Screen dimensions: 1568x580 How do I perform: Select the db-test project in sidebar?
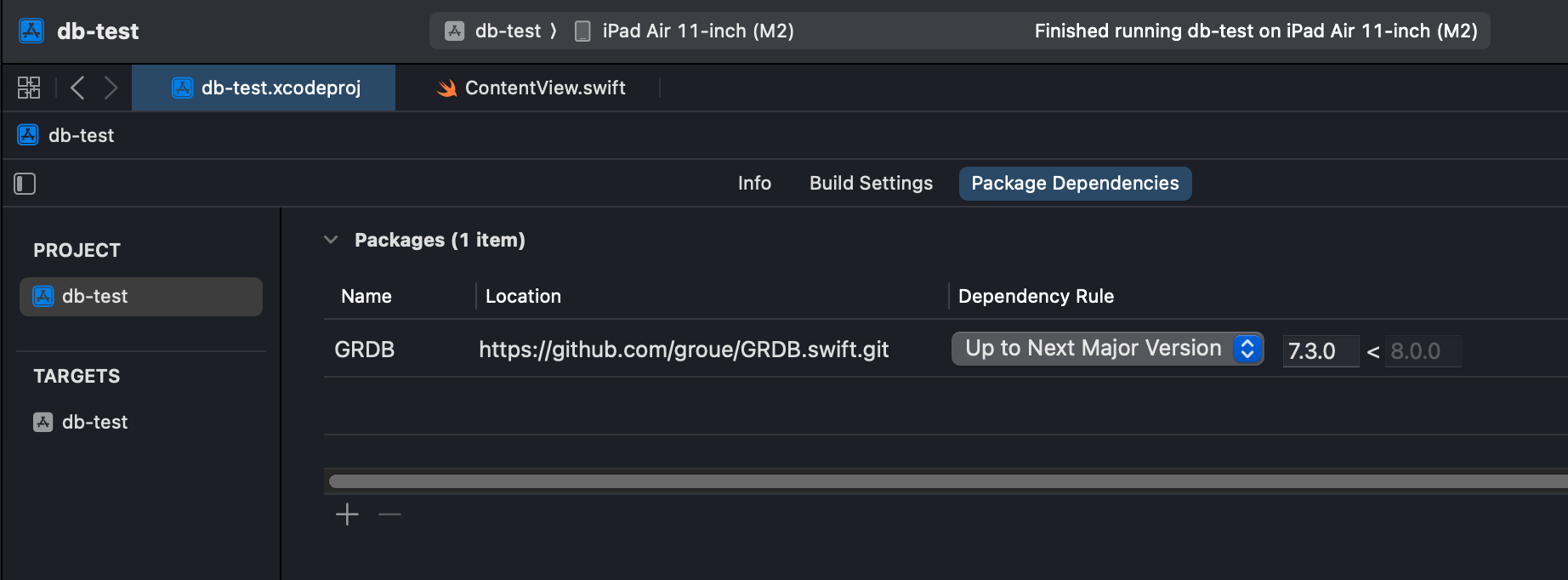point(94,297)
